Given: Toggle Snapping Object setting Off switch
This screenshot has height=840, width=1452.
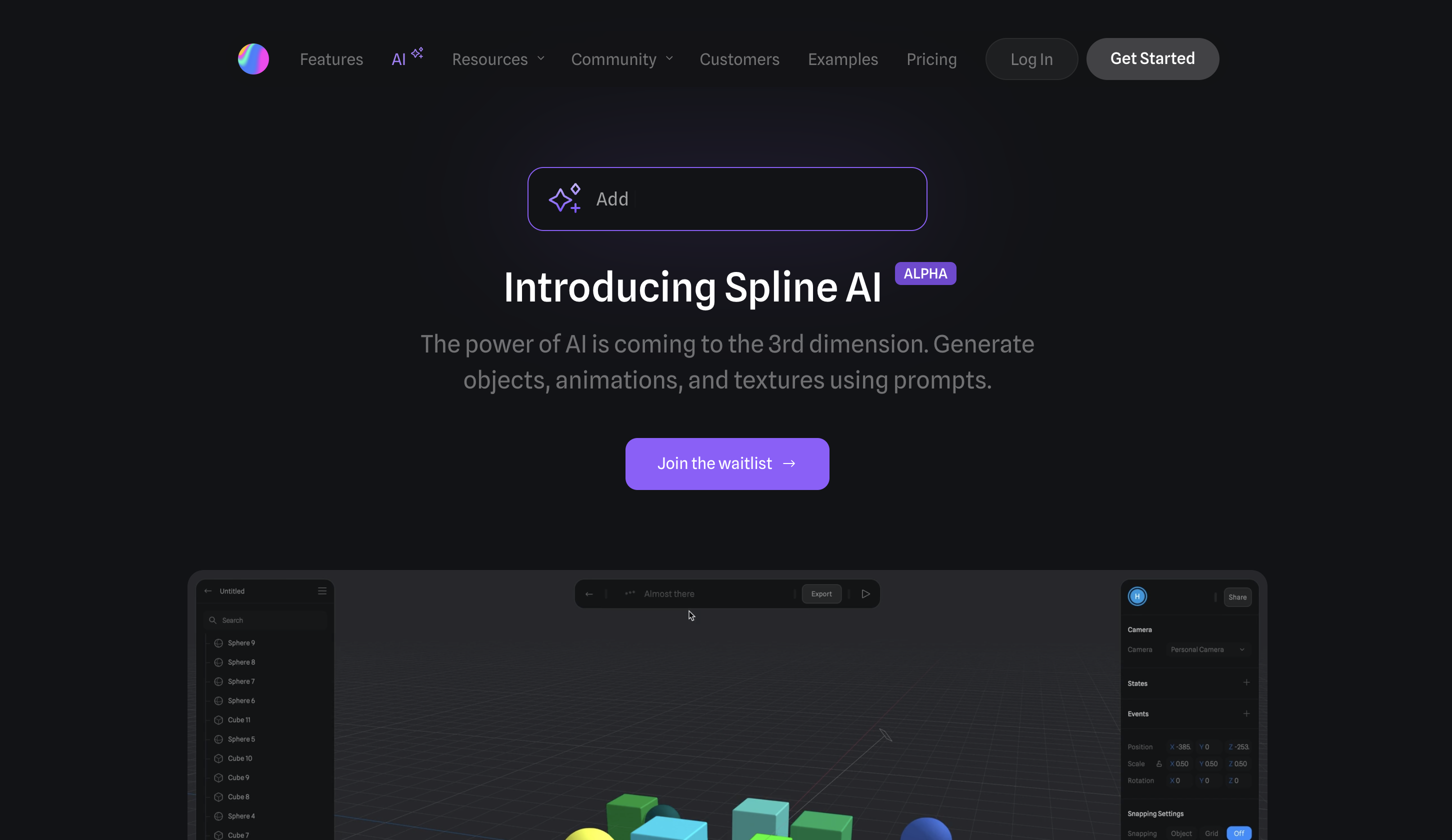Looking at the screenshot, I should pyautogui.click(x=1239, y=833).
